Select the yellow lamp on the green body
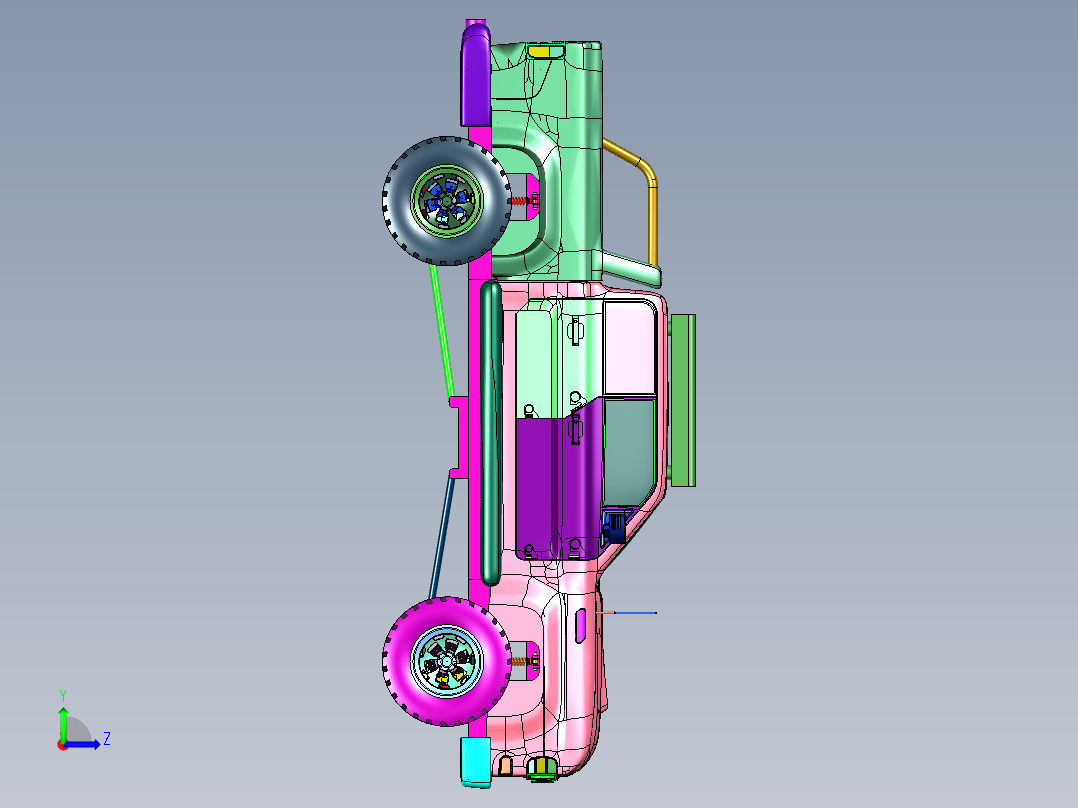1078x808 pixels. click(540, 52)
